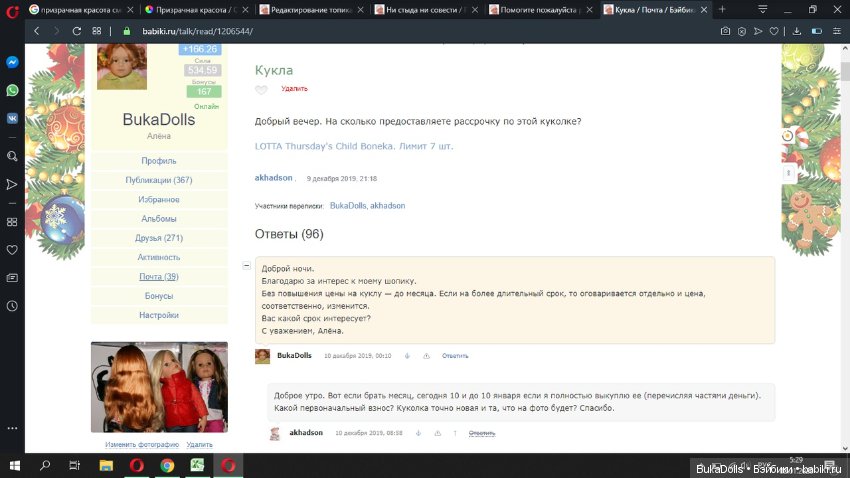Collapse the first reply with minus button

246,266
